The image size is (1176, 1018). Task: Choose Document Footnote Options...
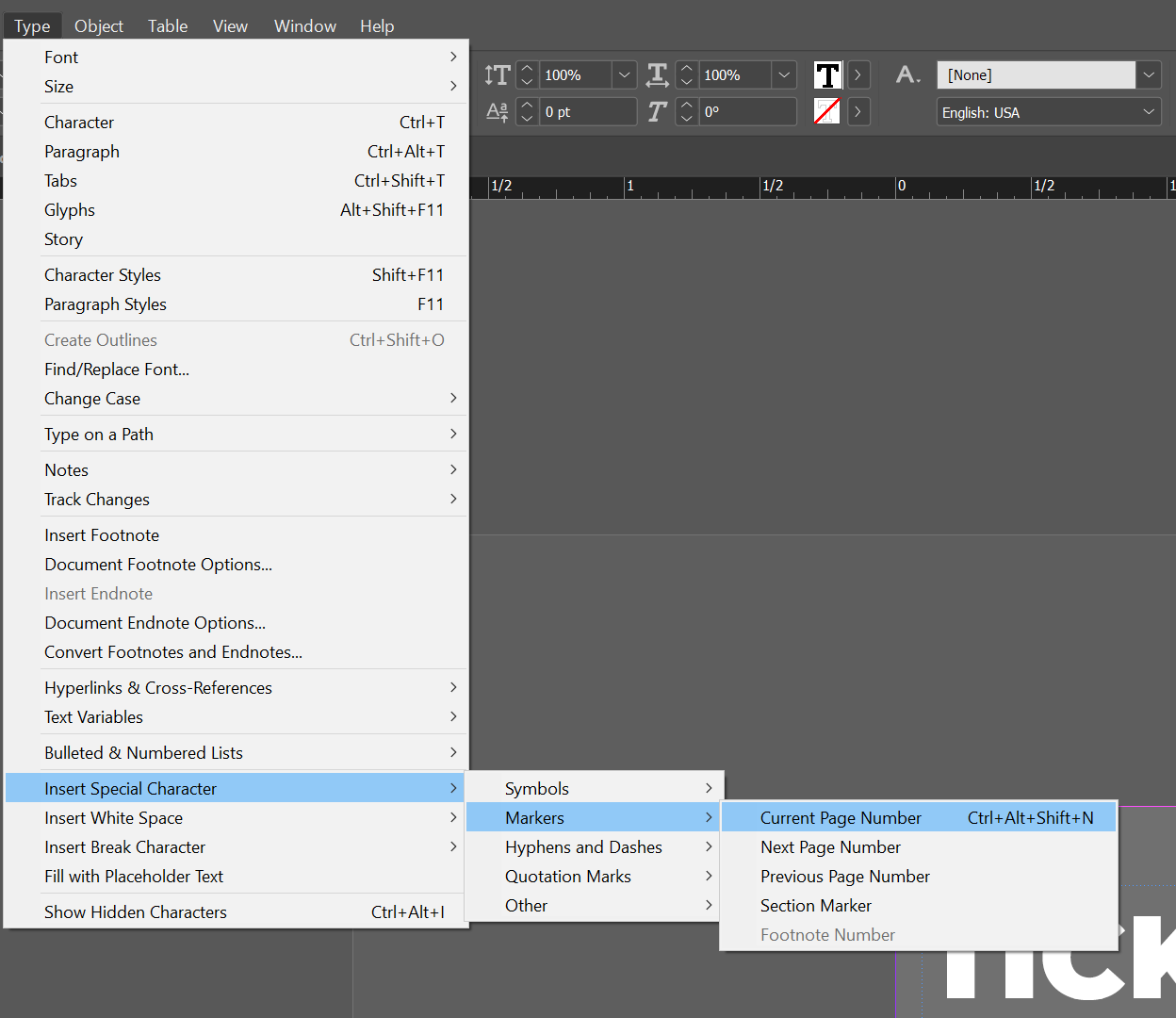point(236,564)
